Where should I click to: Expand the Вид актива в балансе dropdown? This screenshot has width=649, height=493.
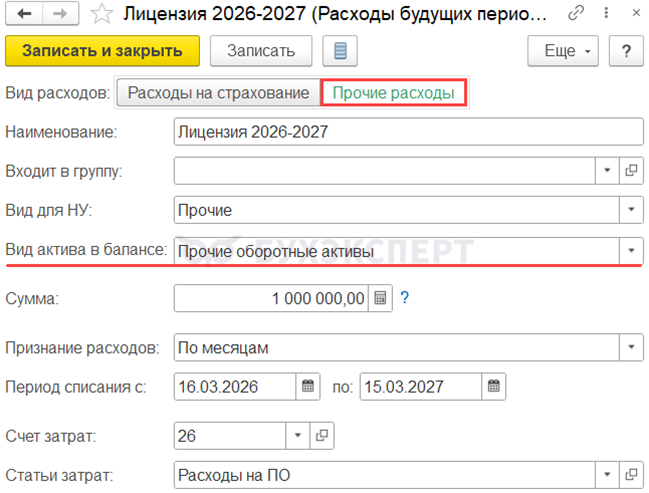point(631,249)
